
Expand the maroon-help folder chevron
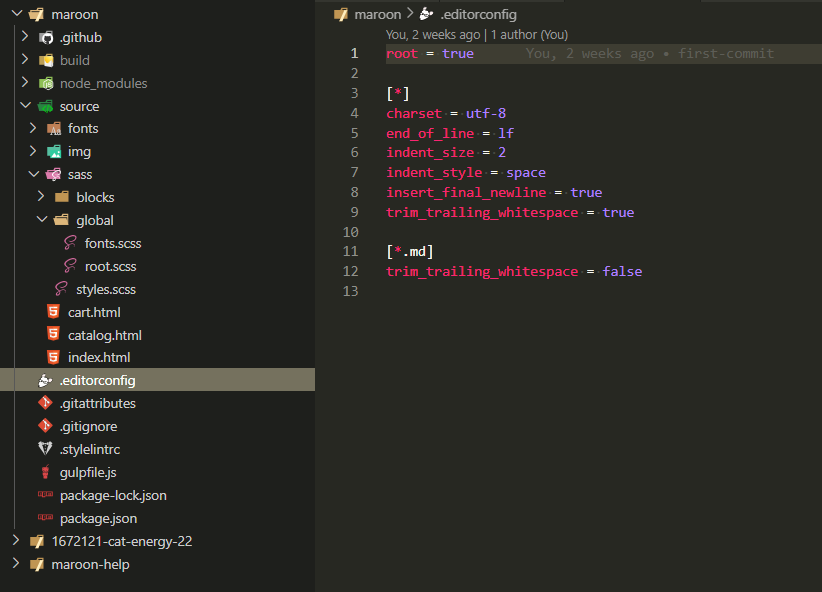[x=16, y=564]
